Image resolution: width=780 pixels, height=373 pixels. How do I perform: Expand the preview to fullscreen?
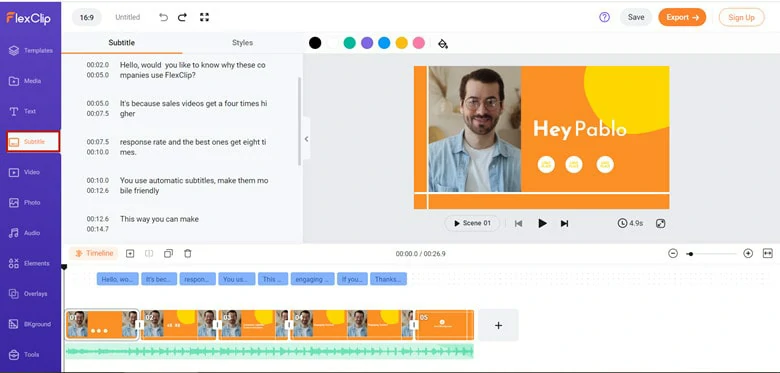pos(661,223)
